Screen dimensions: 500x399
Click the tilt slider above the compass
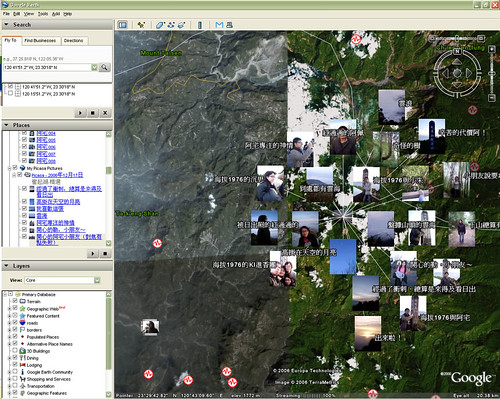[457, 39]
